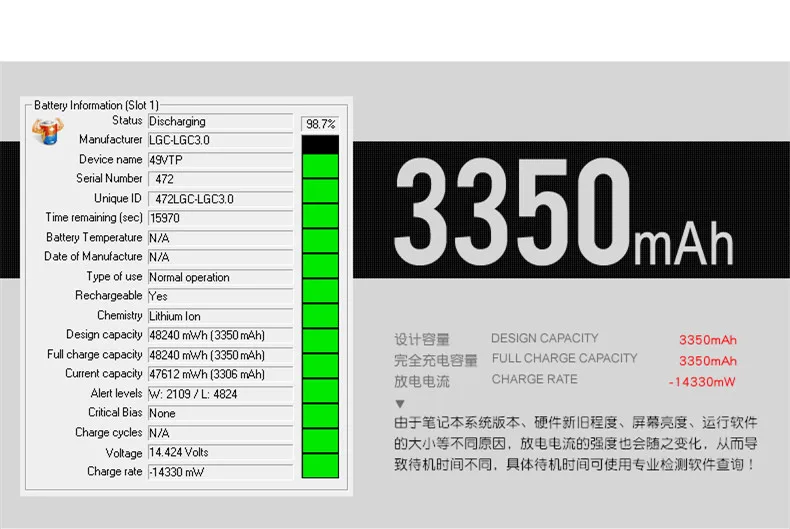Screen dimensions: 790x529
Task: Click the CHARGE RATE label on the right
Action: [535, 379]
